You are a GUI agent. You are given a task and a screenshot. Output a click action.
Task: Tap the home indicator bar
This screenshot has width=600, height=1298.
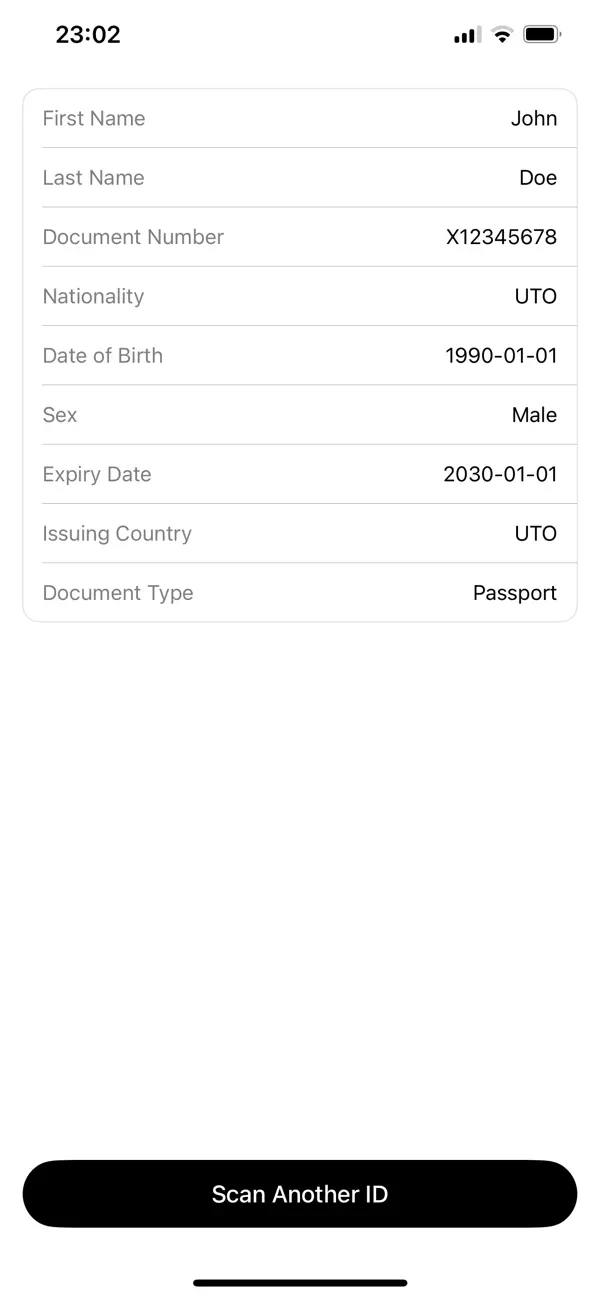300,1283
